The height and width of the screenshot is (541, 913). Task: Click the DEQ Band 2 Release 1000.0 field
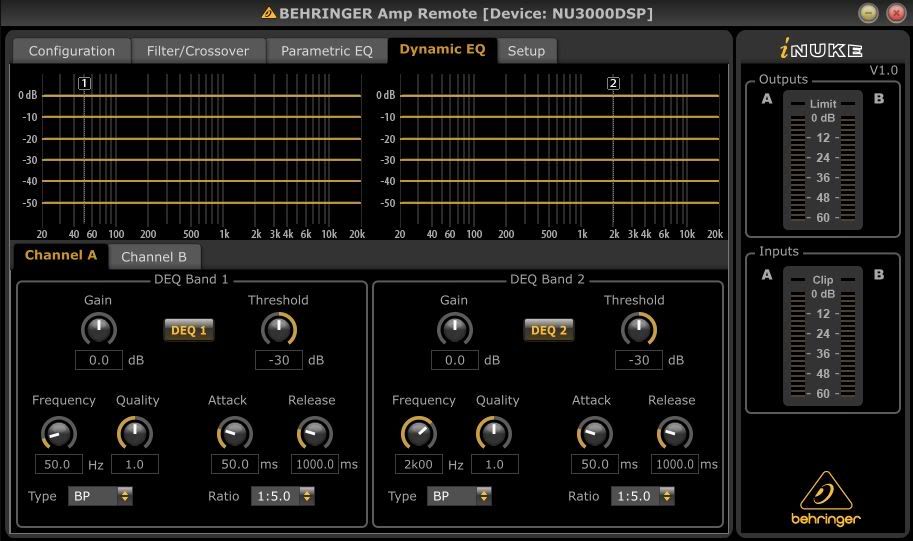(674, 464)
